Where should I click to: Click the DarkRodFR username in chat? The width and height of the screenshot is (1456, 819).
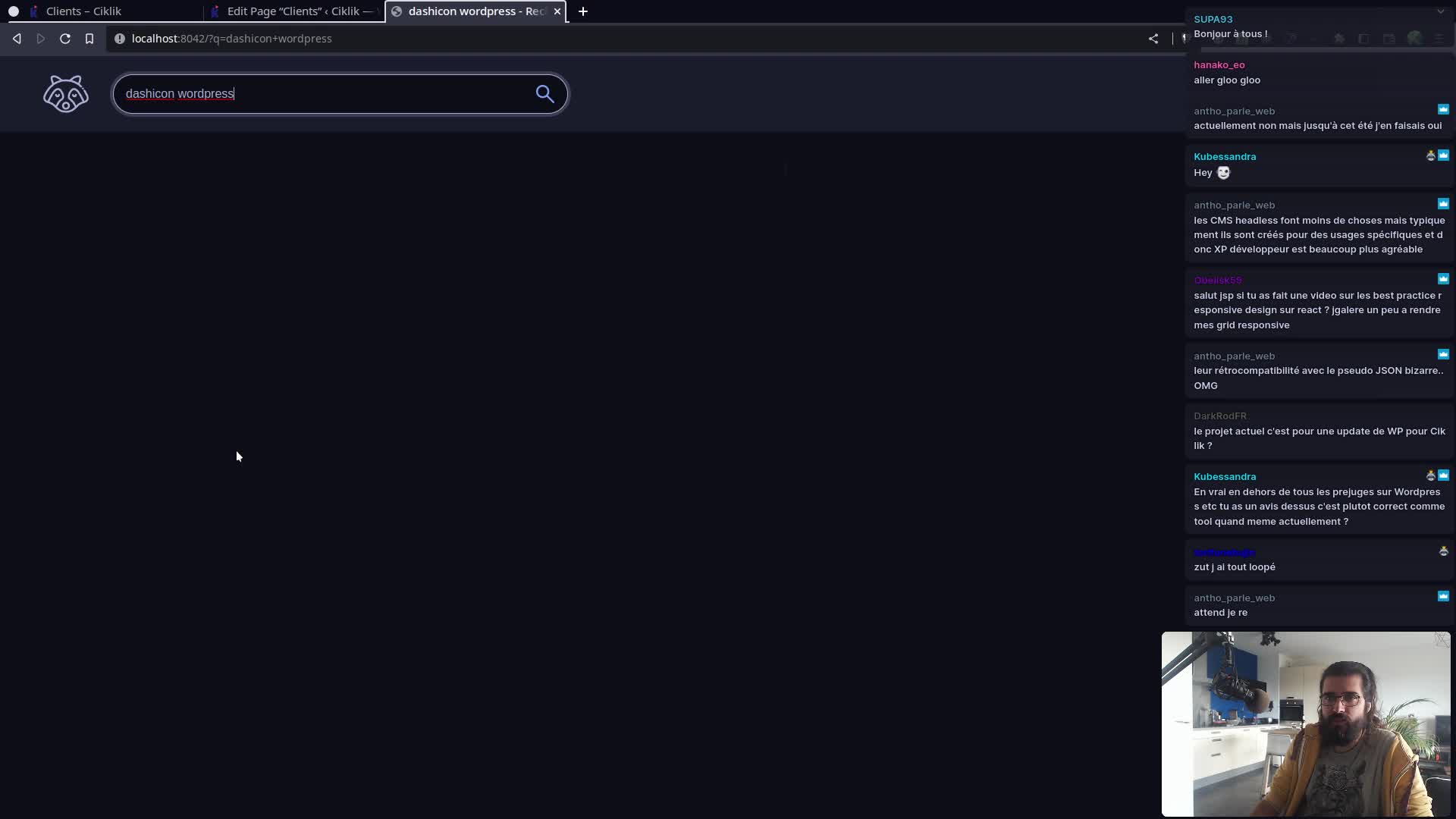click(x=1220, y=416)
